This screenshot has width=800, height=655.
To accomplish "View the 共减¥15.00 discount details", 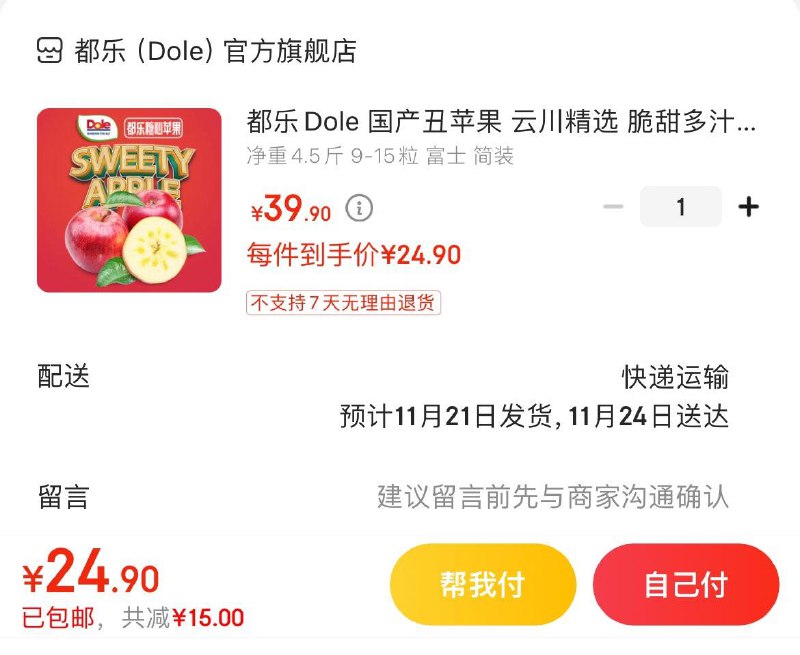I will 183,618.
